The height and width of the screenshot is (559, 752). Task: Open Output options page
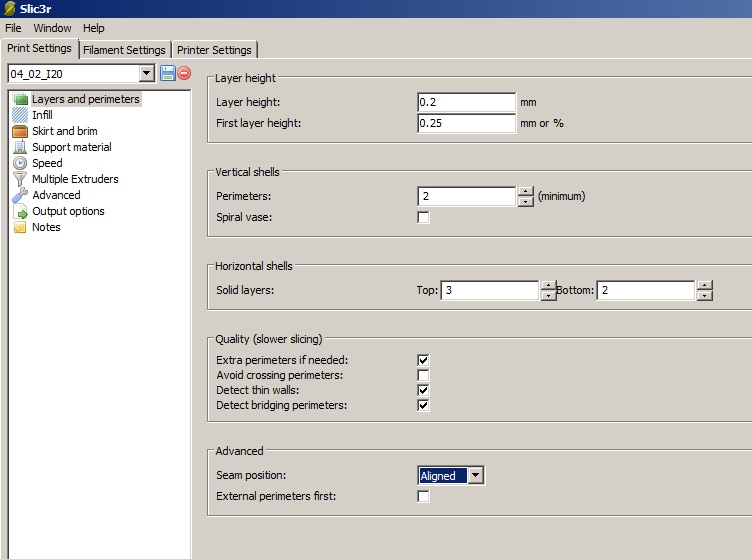[x=67, y=211]
